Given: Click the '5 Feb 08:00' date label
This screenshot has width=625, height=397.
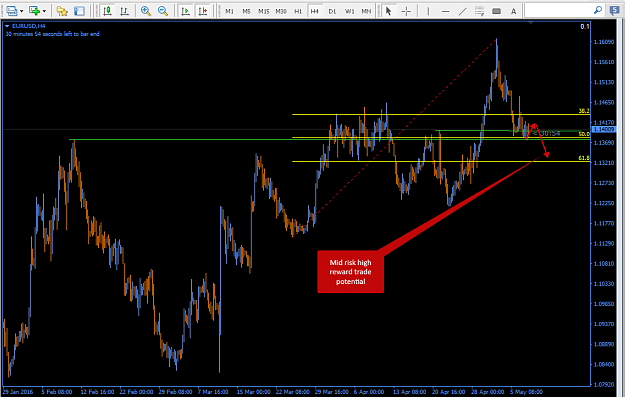Looking at the screenshot, I should click(57, 392).
